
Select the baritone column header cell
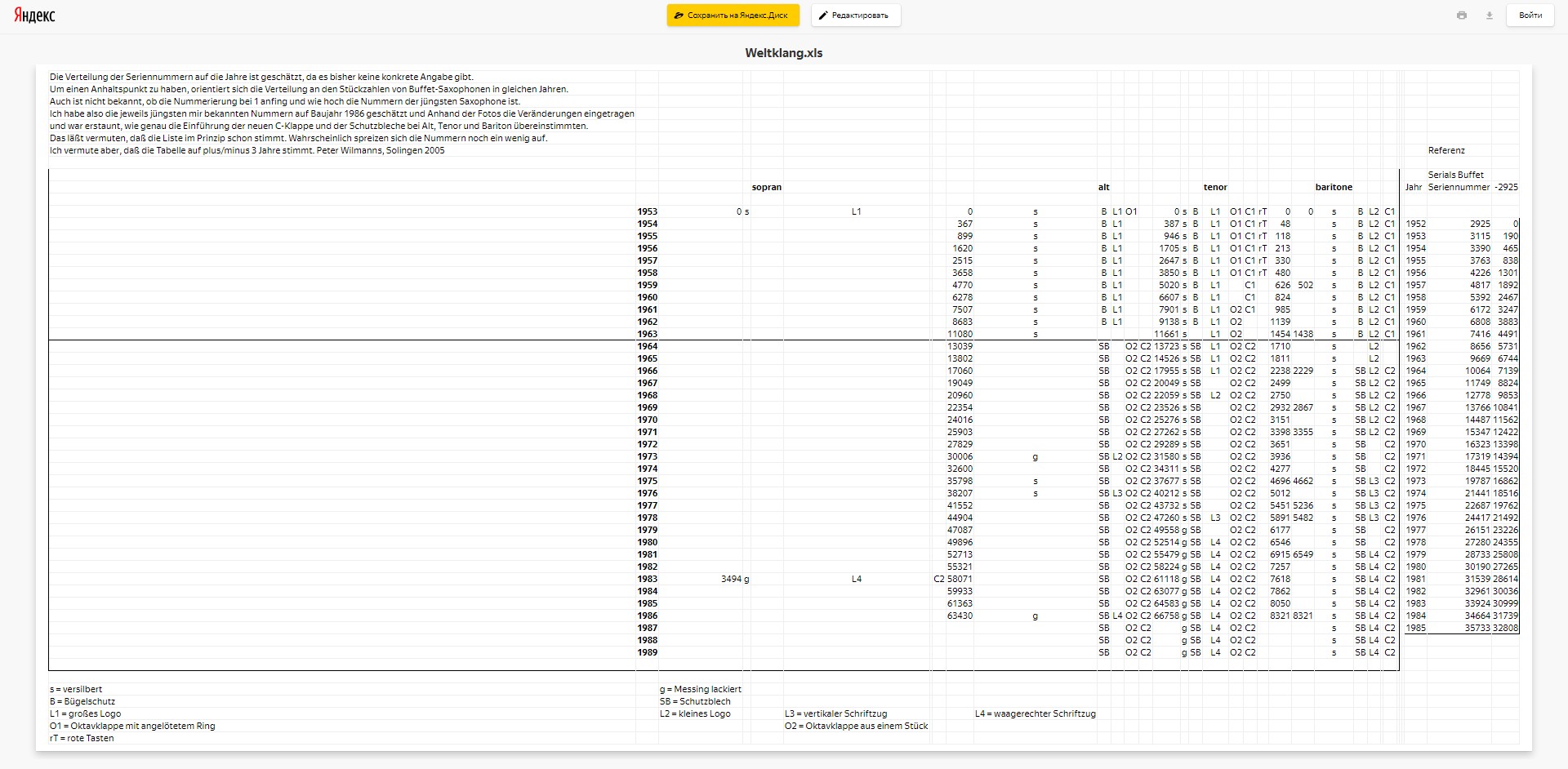pyautogui.click(x=1333, y=187)
